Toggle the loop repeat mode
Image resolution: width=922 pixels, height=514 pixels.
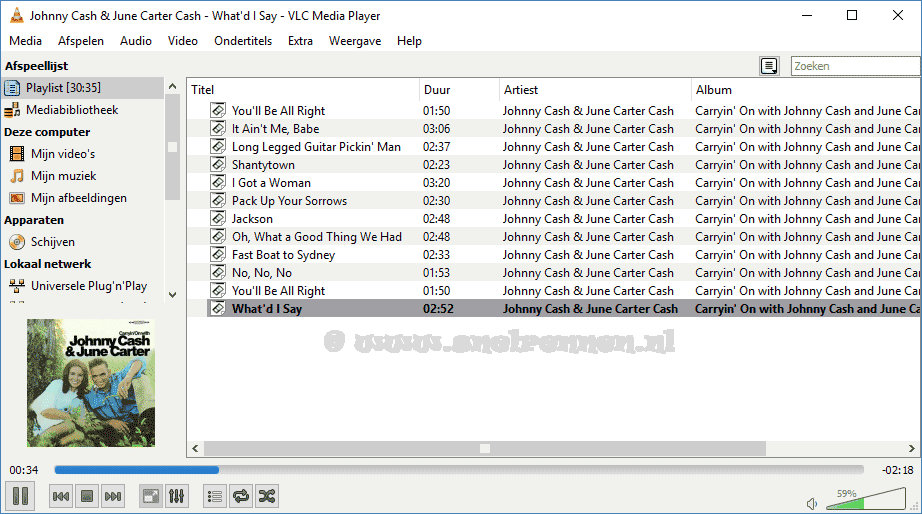[x=240, y=496]
